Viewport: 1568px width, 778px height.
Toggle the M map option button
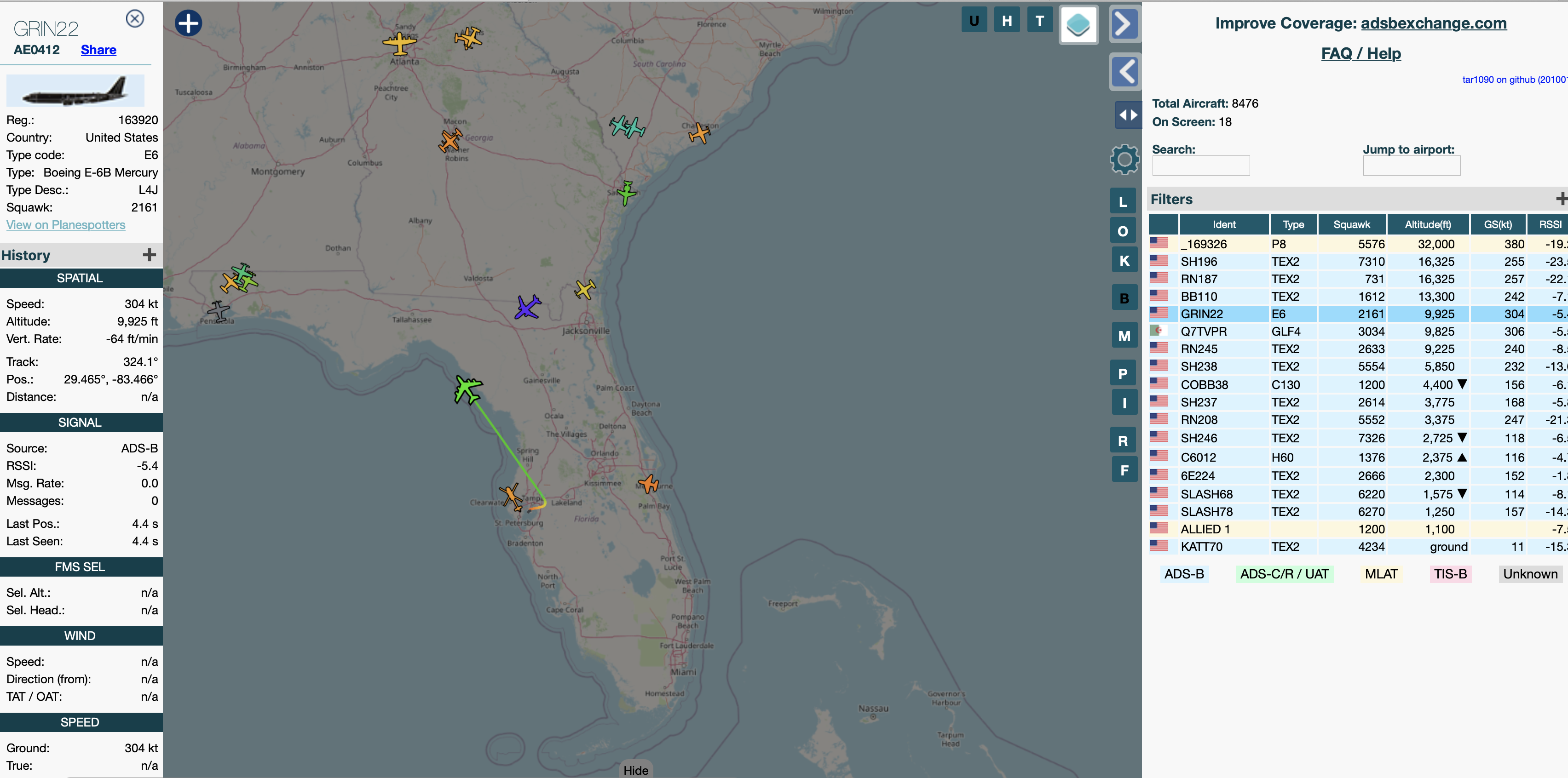[1124, 336]
